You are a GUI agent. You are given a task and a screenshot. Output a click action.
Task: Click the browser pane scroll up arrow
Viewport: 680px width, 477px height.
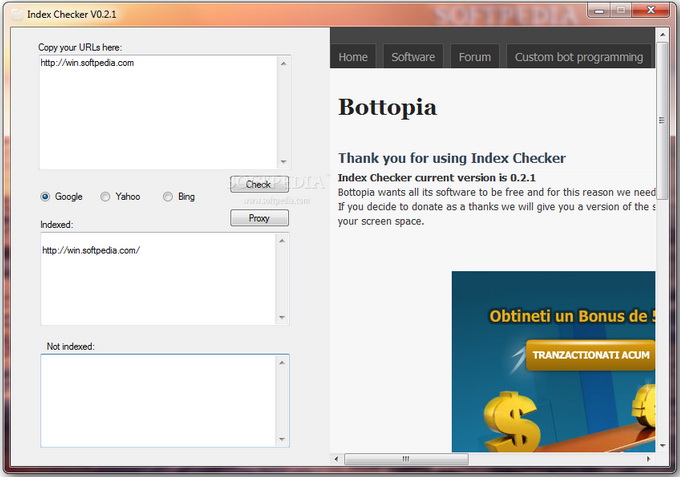click(x=662, y=34)
